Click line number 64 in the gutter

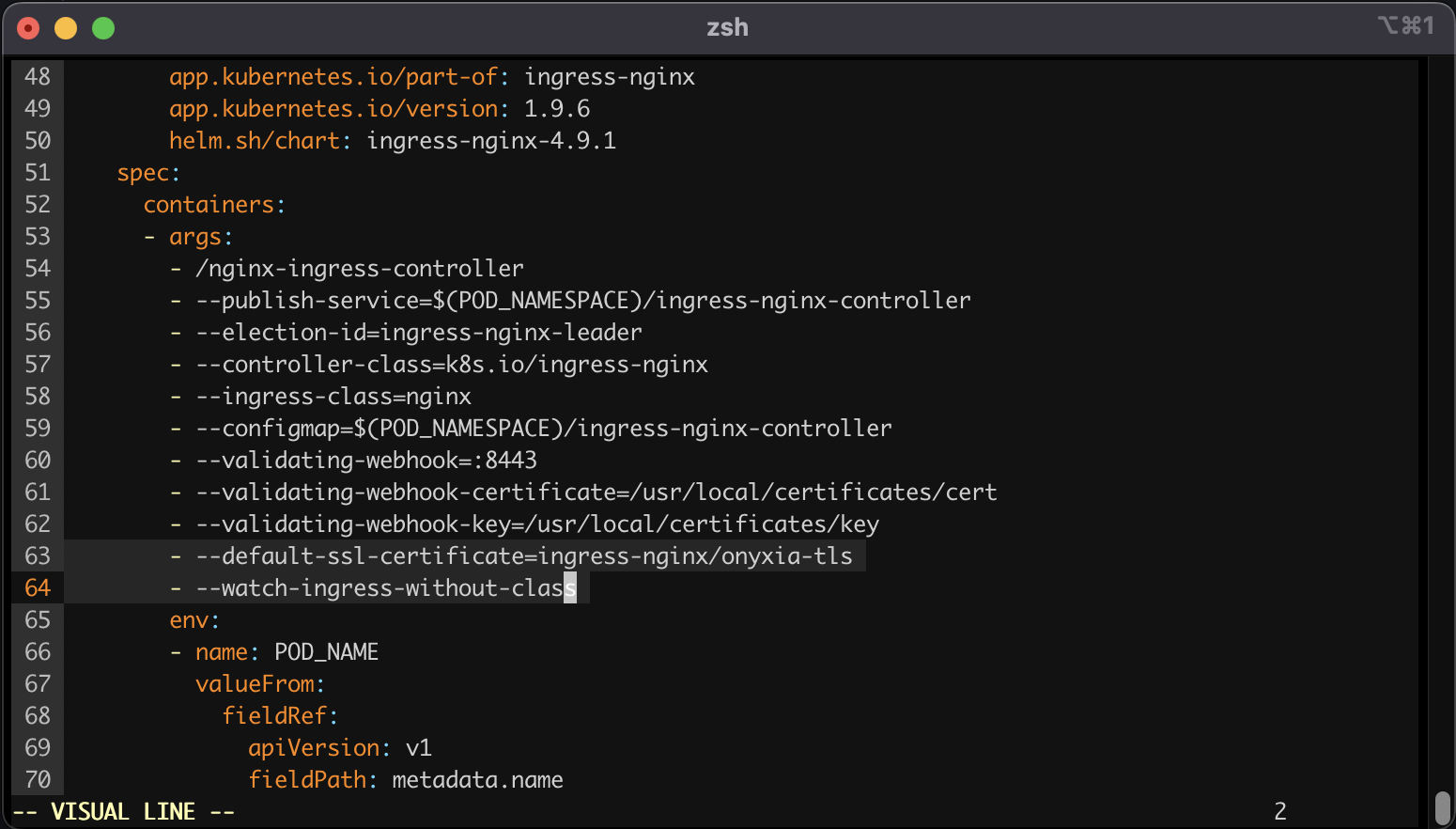pyautogui.click(x=38, y=588)
